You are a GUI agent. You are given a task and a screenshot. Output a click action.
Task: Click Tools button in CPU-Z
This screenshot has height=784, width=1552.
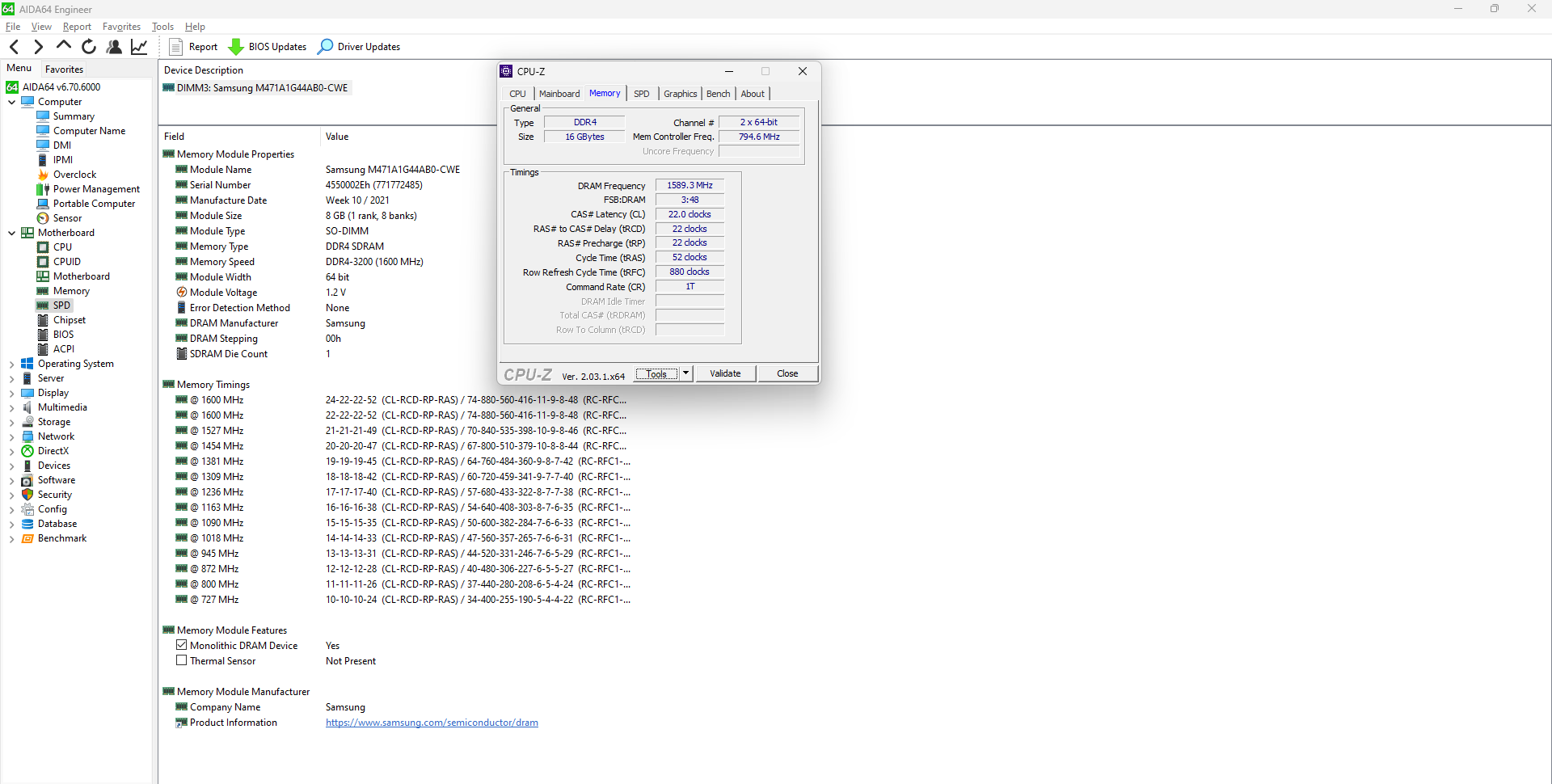656,373
